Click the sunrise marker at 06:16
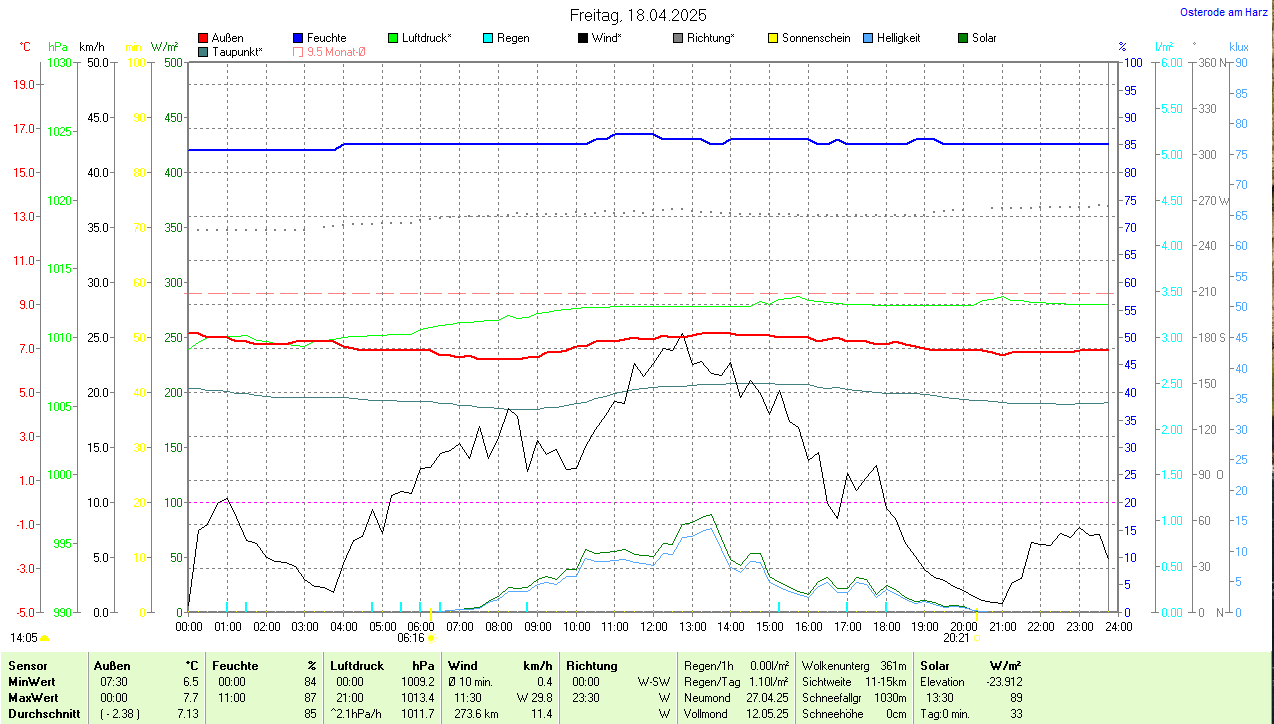 [x=431, y=637]
